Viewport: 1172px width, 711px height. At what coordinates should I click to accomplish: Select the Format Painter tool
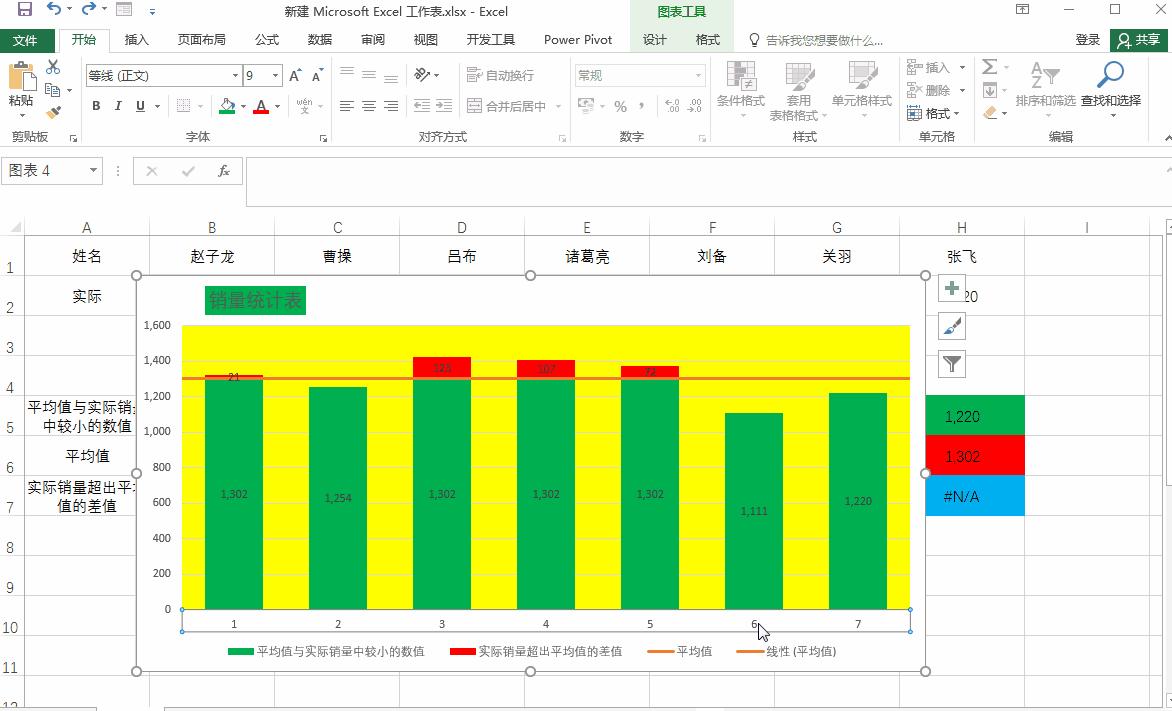pyautogui.click(x=54, y=112)
